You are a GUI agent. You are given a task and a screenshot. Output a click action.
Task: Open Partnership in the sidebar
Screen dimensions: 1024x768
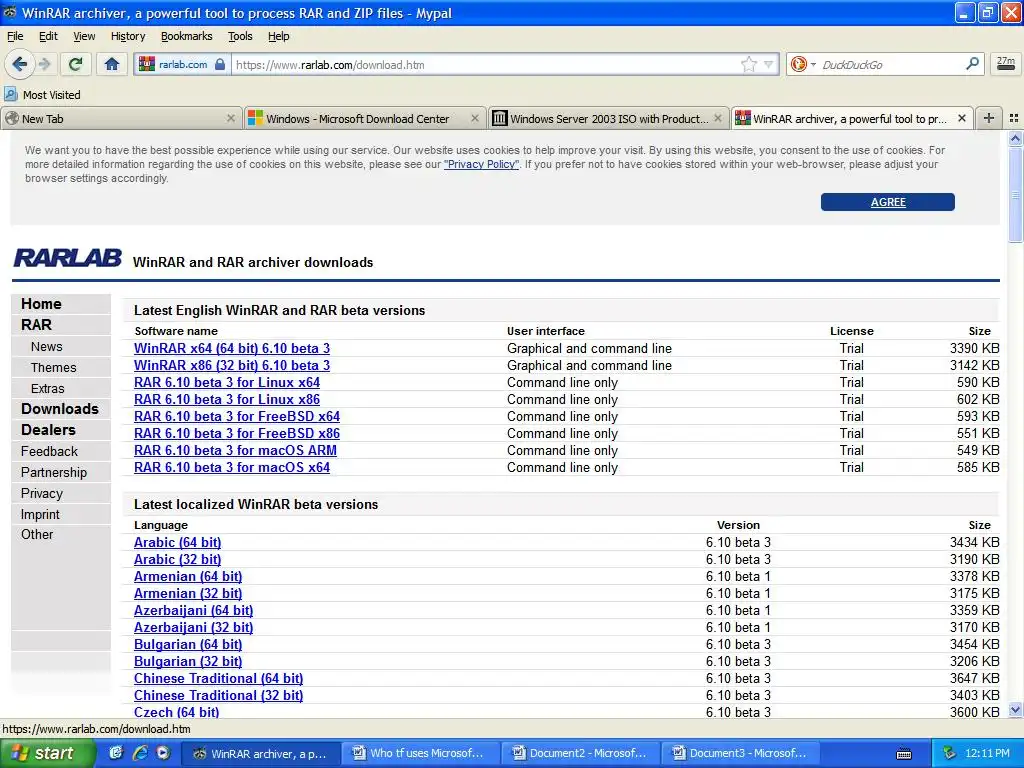[54, 472]
